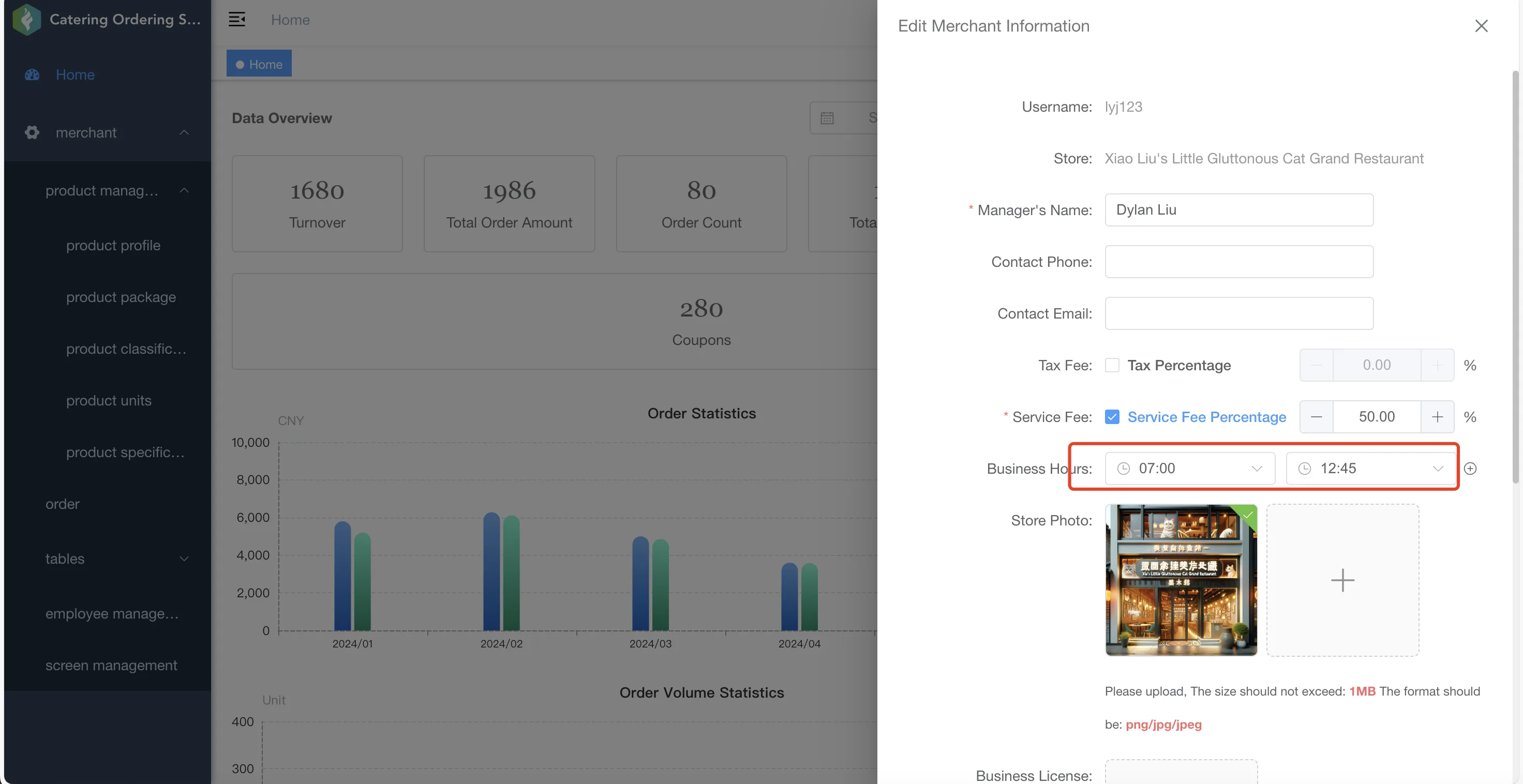Click the store name Xiao Liu's restaurant text
The image size is (1523, 784).
(x=1264, y=158)
